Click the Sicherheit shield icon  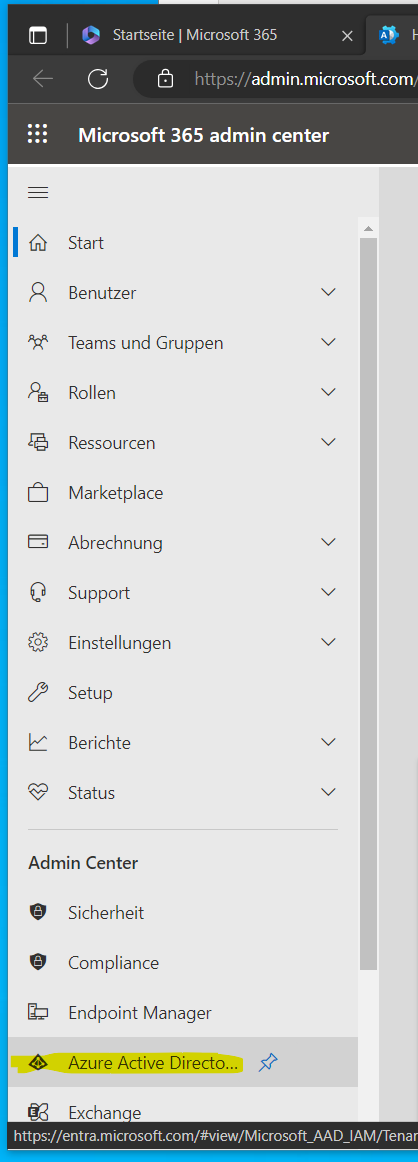pyautogui.click(x=38, y=913)
